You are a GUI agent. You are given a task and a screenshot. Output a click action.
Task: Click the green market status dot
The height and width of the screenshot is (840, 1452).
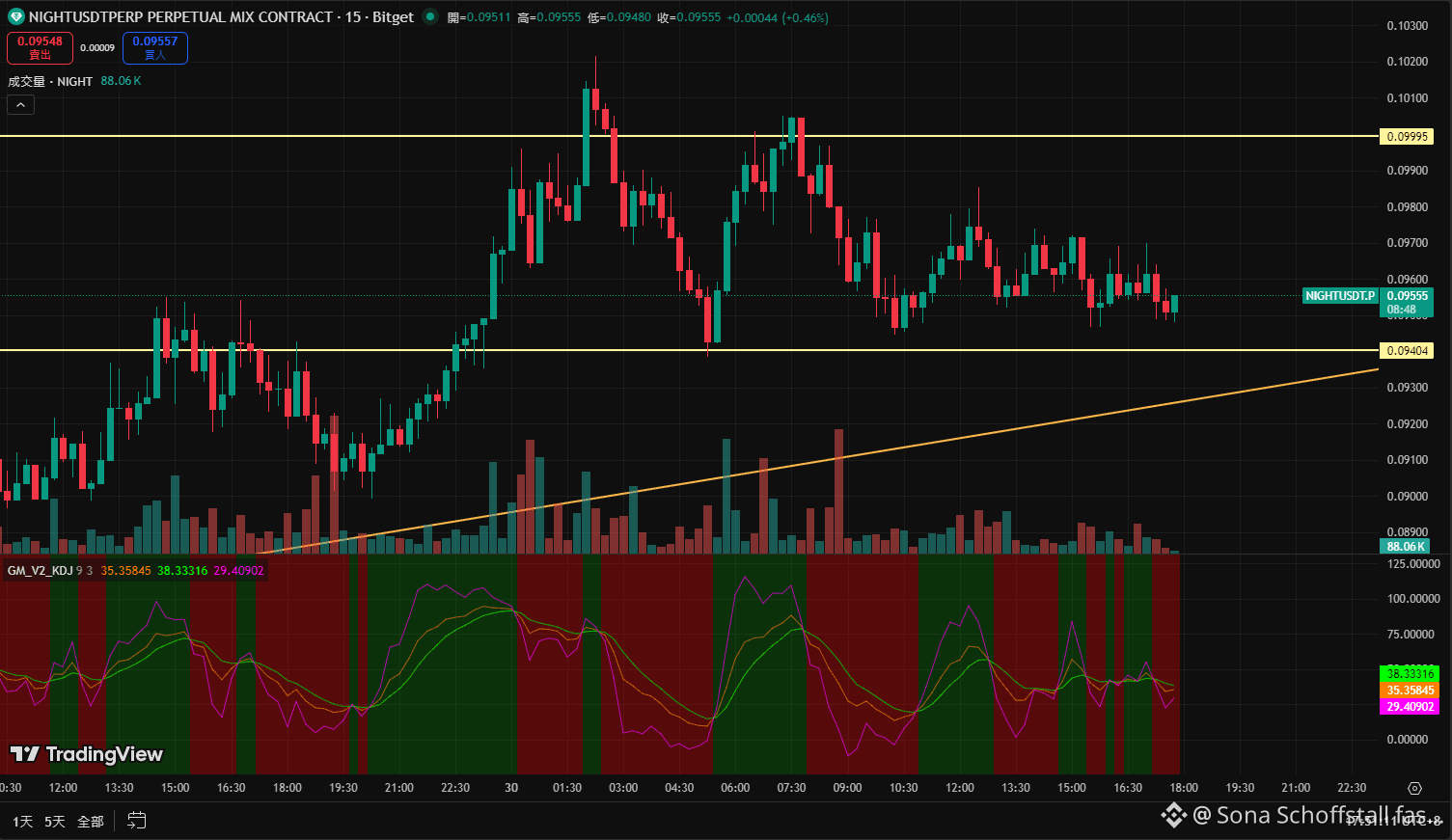click(x=430, y=16)
